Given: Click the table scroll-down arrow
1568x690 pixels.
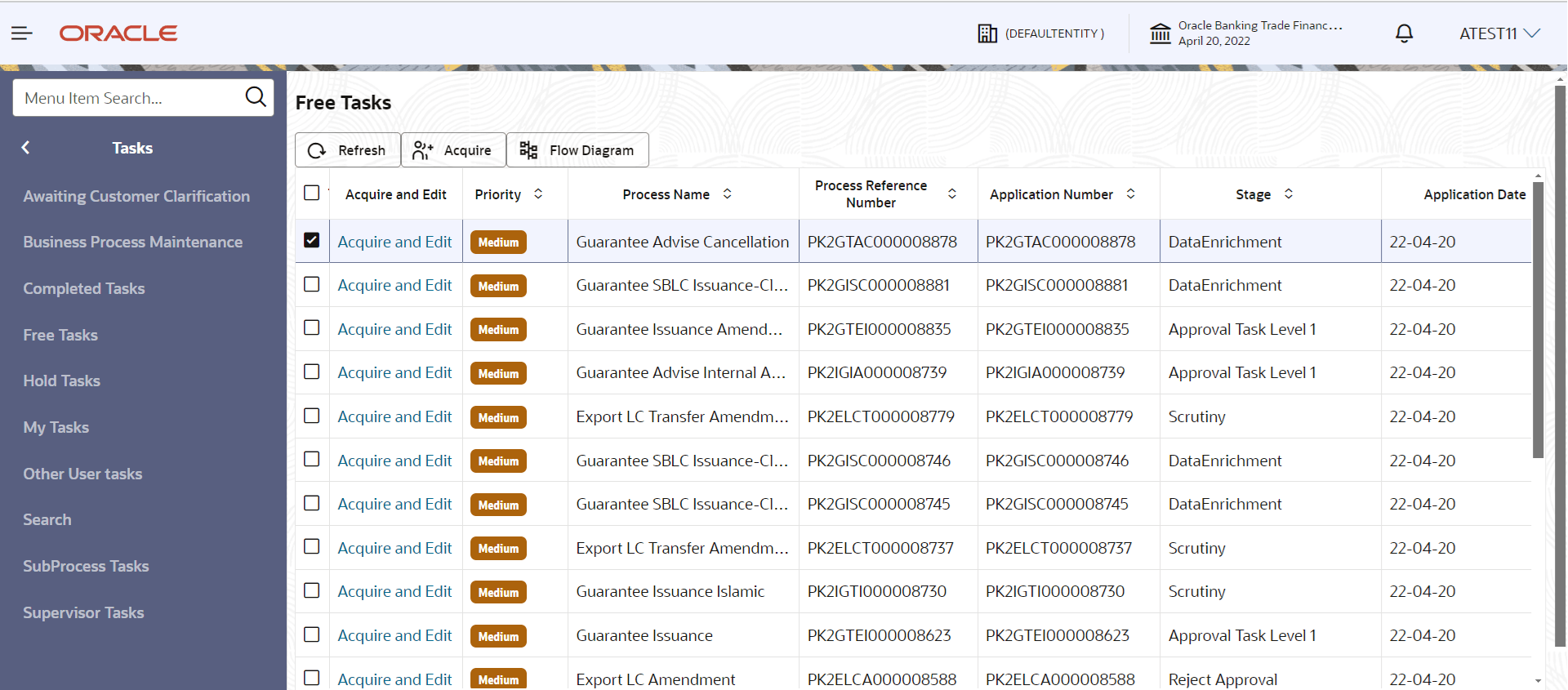Looking at the screenshot, I should pos(1538,680).
